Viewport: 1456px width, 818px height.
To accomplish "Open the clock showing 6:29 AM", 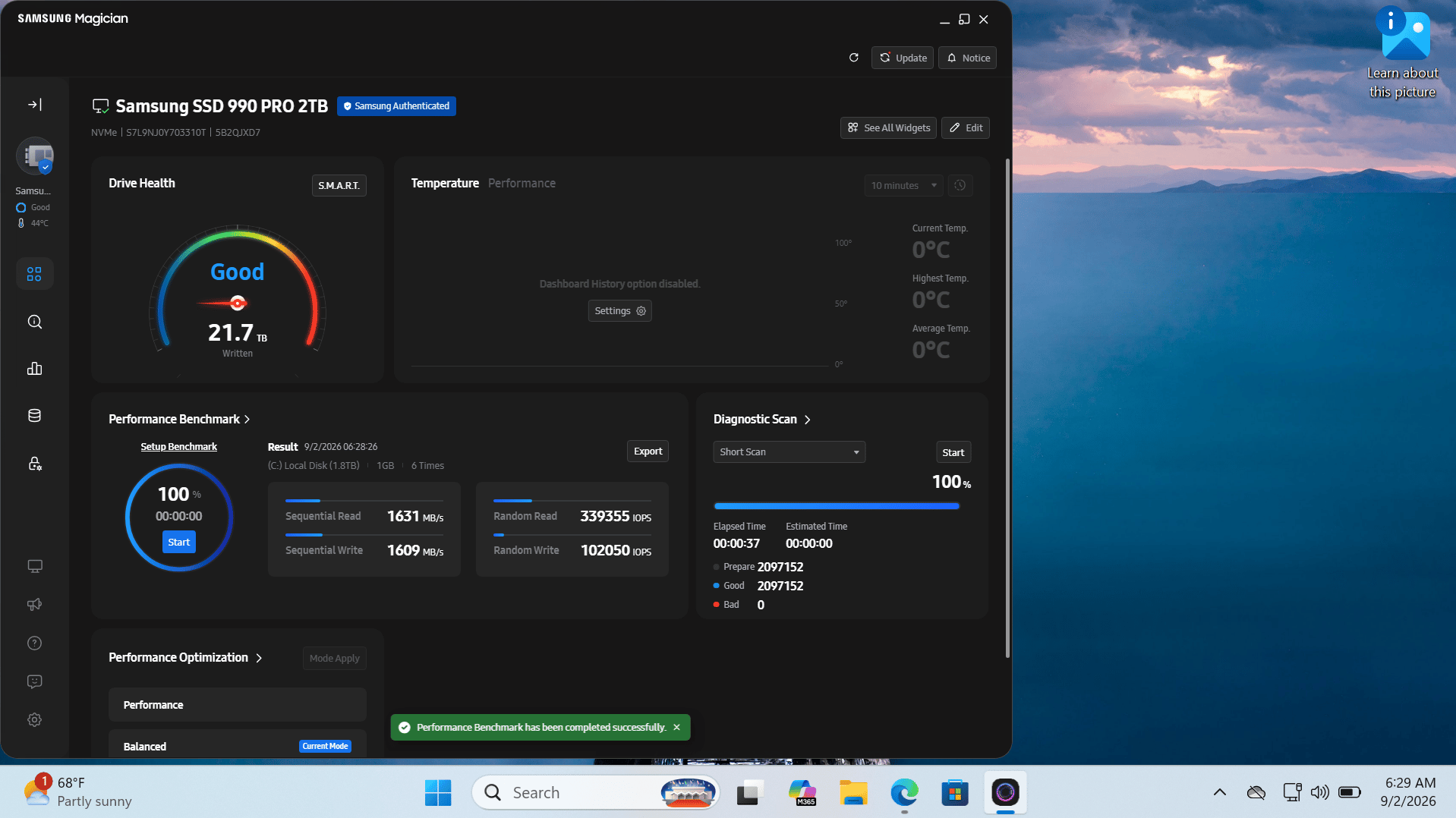I will (1408, 792).
